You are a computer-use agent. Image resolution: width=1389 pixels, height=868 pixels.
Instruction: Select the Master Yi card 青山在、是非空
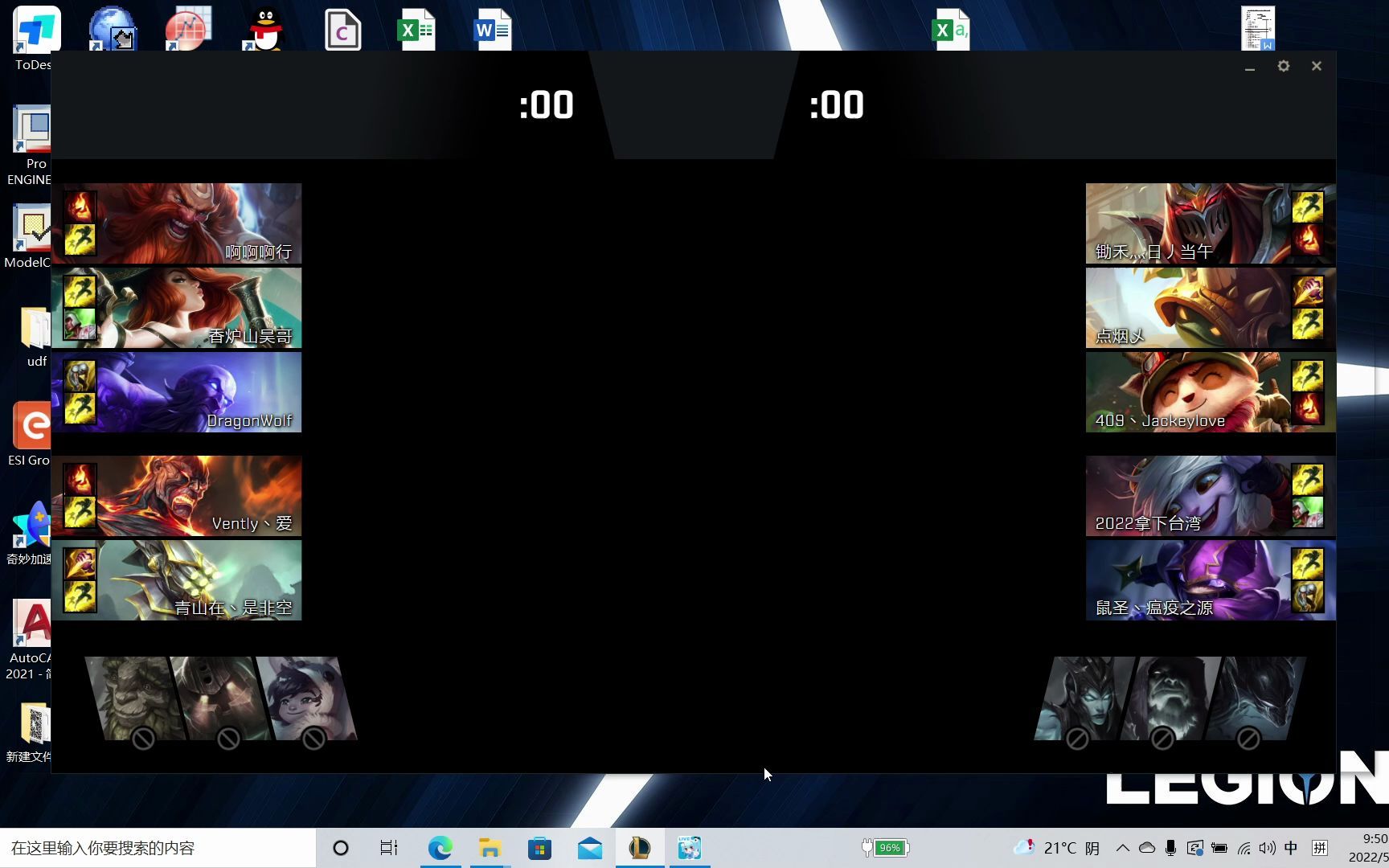click(177, 580)
